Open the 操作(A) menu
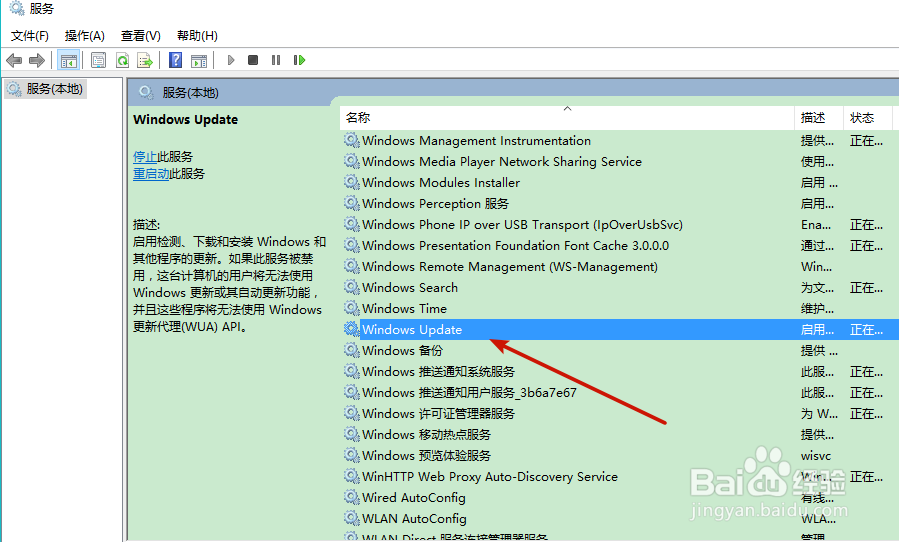This screenshot has height=542, width=899. 85,36
